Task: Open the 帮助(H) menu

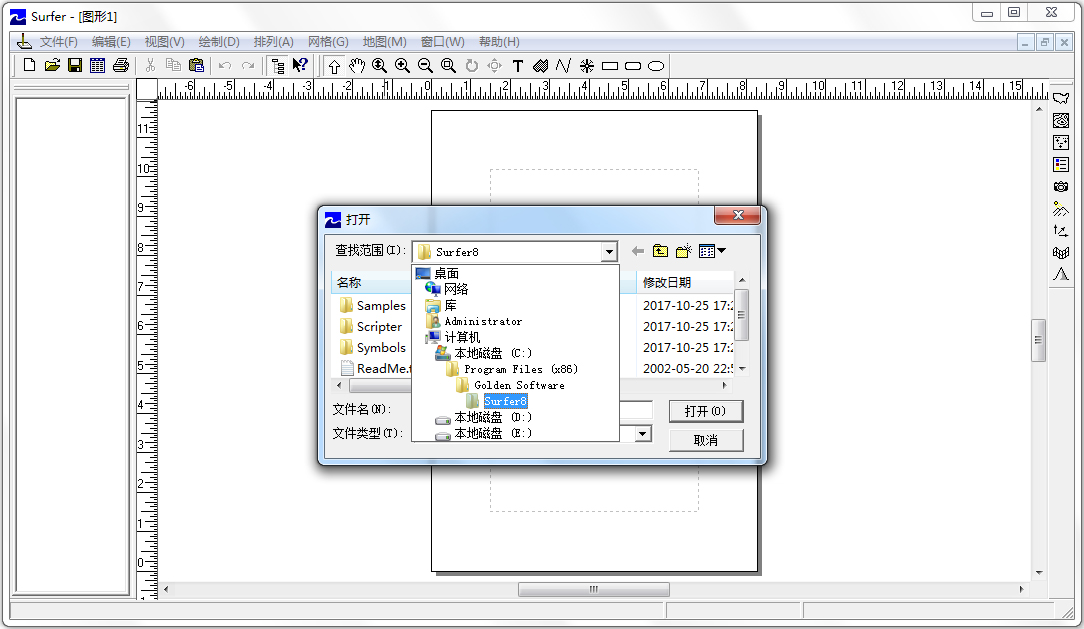Action: point(499,42)
